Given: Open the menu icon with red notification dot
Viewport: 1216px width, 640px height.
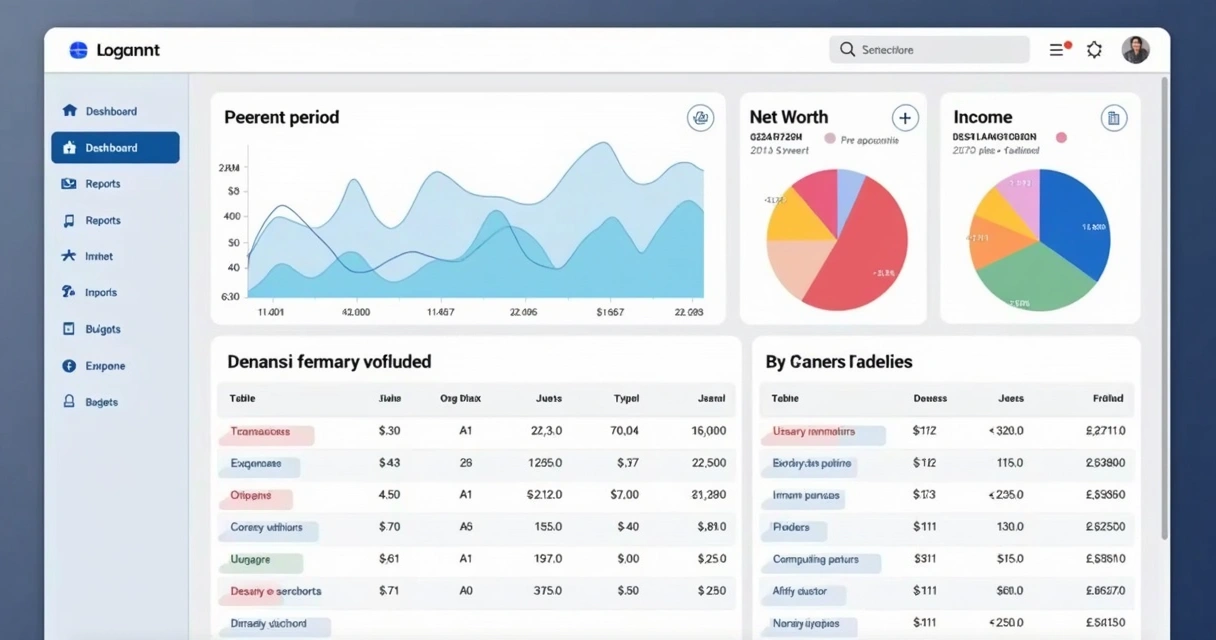Looking at the screenshot, I should point(1059,49).
